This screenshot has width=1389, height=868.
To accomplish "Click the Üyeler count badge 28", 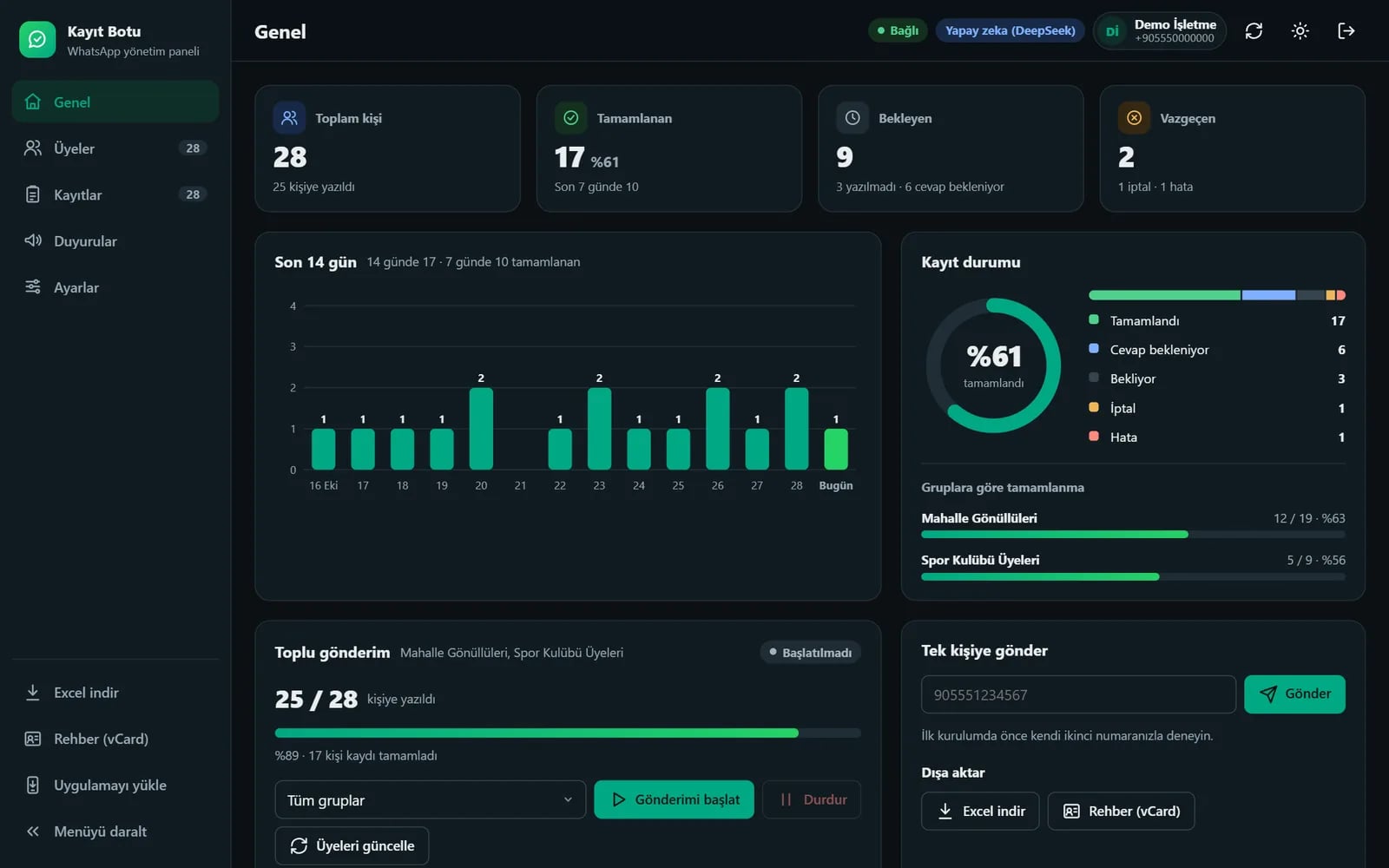I will click(193, 148).
